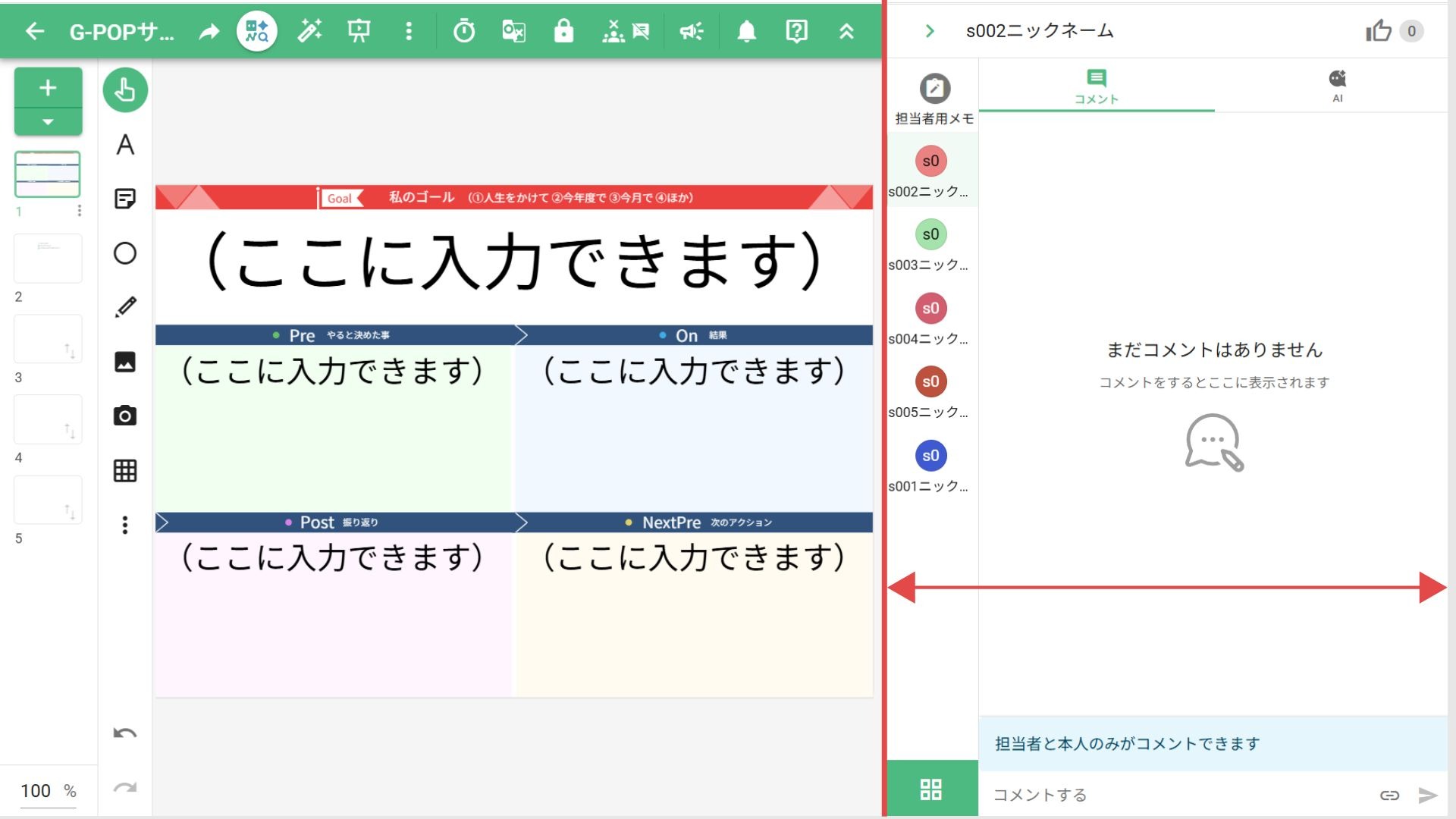Screen dimensions: 1456x819
Task: Select page 5 thumbnail
Action: [x=48, y=500]
